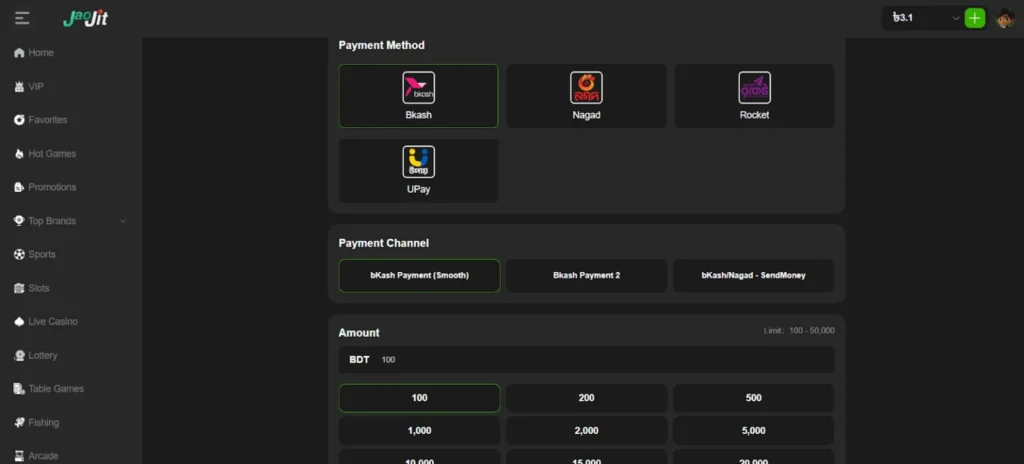The height and width of the screenshot is (464, 1024).
Task: Click the Top Brands trophy icon
Action: [19, 221]
